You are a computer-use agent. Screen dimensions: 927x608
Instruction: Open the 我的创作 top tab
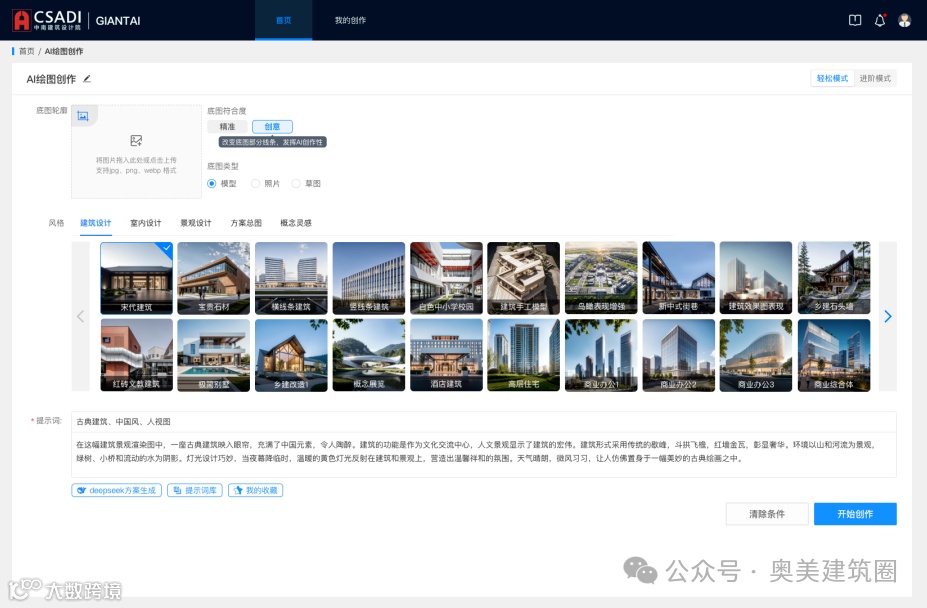(350, 20)
